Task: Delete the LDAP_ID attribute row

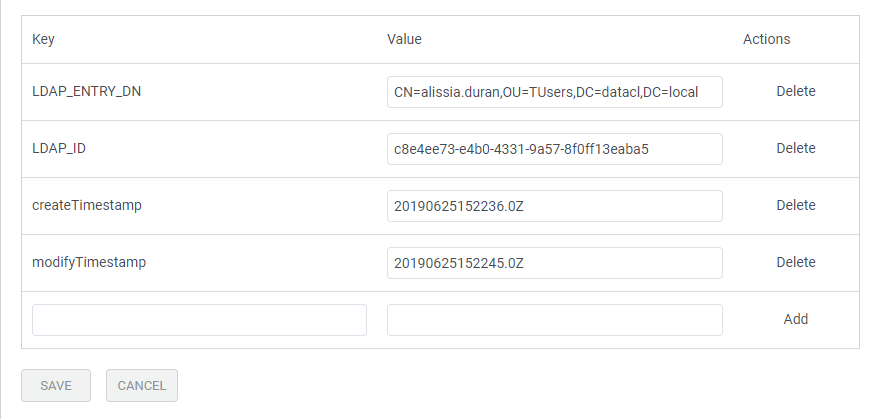Action: pos(796,148)
